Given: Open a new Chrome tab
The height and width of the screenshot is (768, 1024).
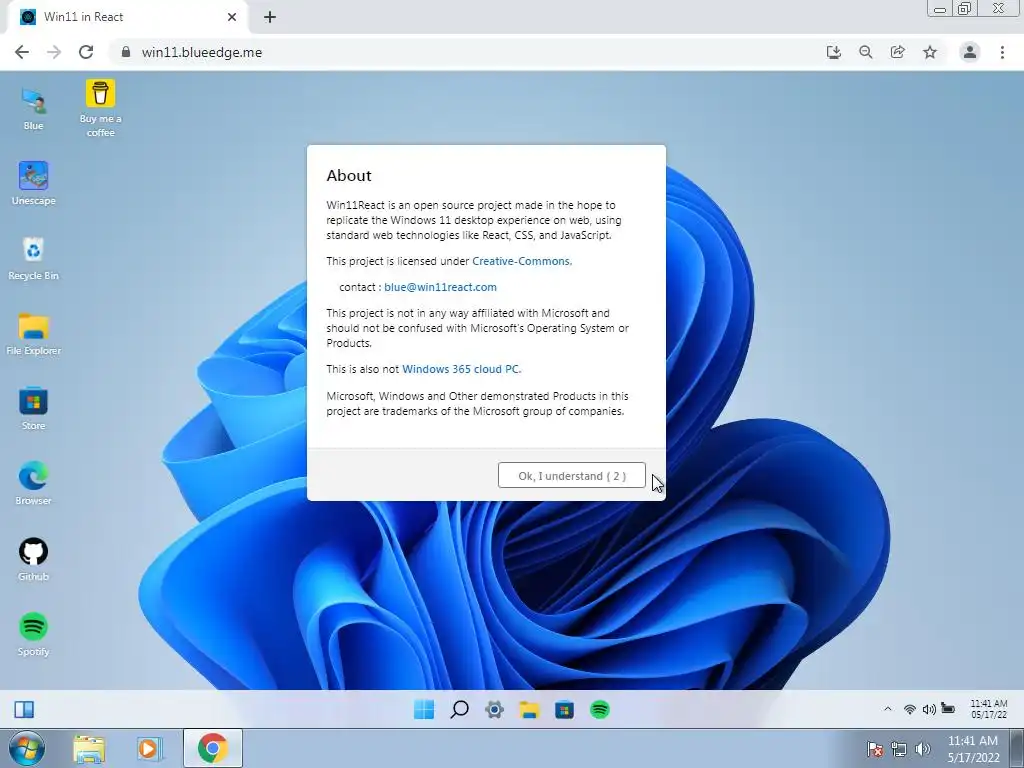Looking at the screenshot, I should pos(270,17).
